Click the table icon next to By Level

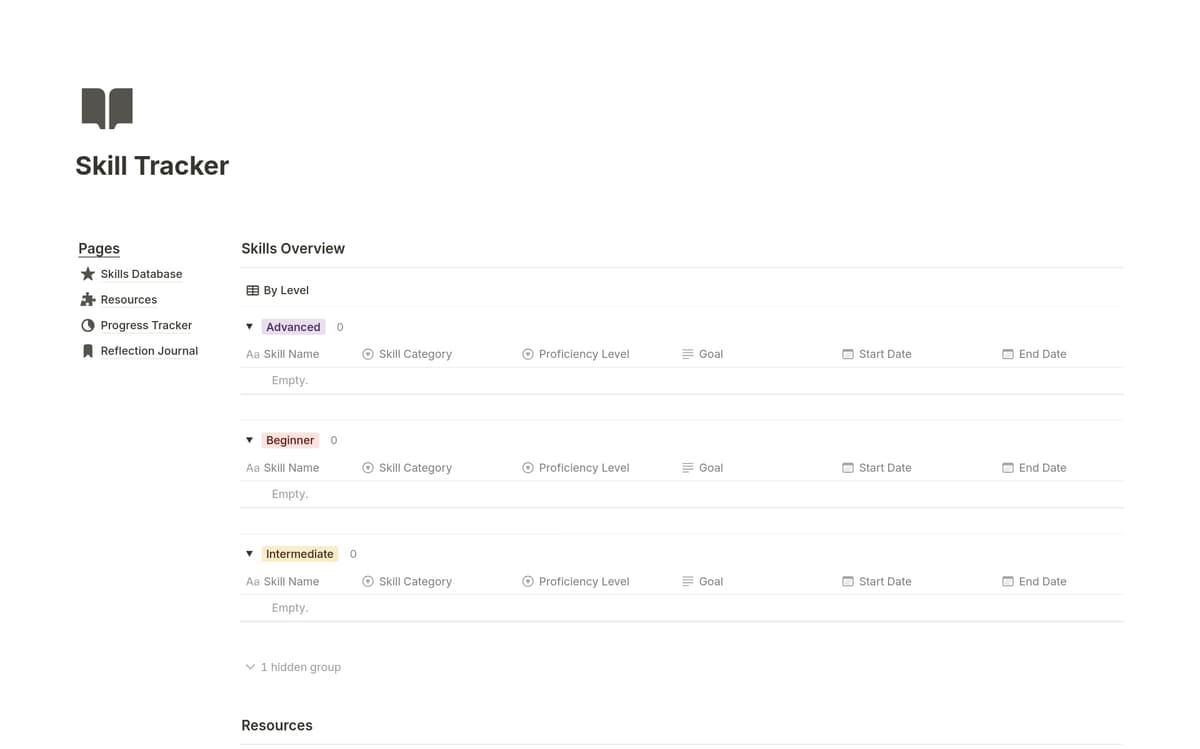[250, 290]
